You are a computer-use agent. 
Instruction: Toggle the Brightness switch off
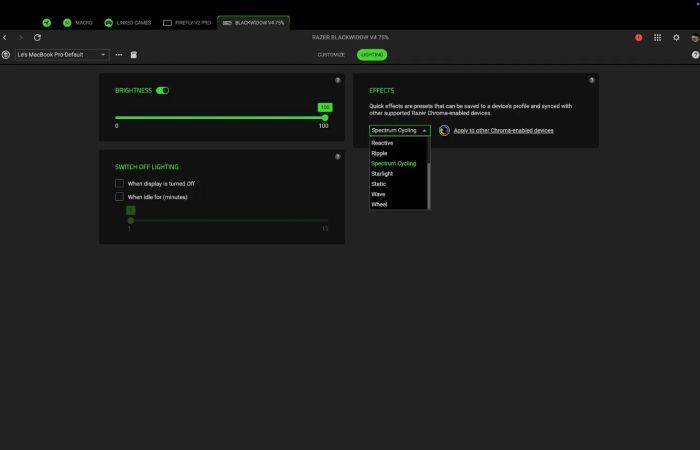162,91
